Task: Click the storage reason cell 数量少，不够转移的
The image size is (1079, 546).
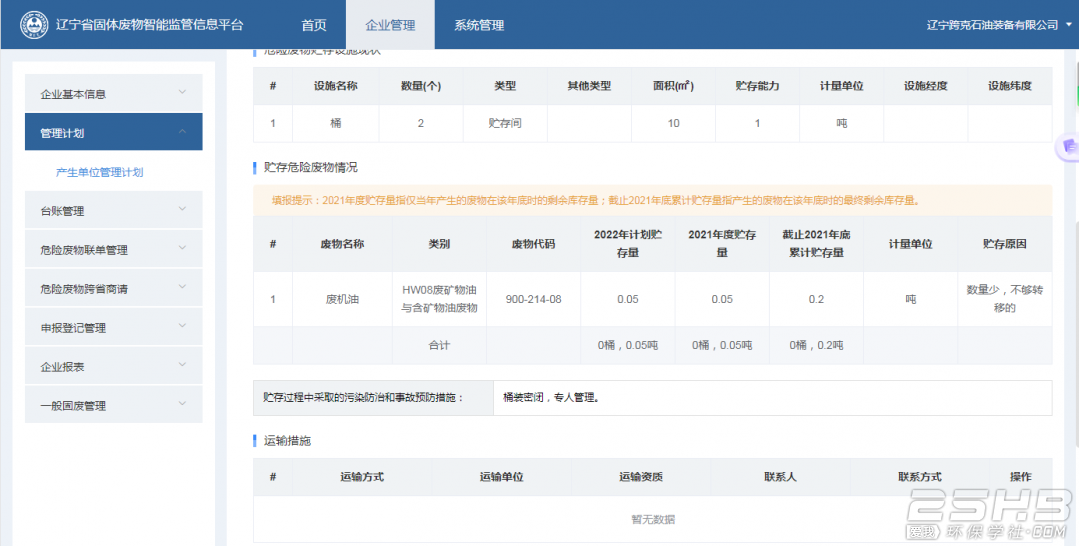Action: 1005,300
